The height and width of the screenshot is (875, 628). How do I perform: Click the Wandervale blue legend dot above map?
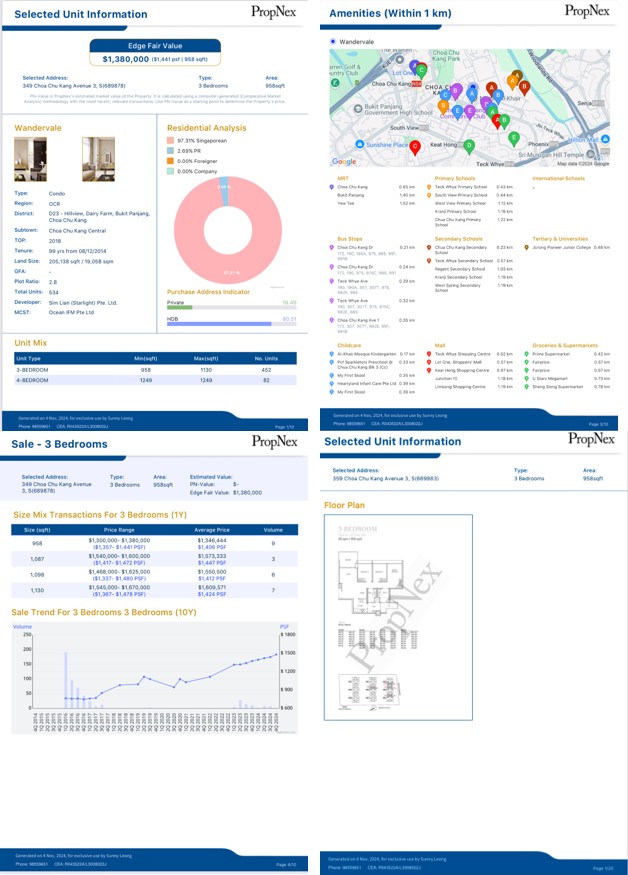coord(333,41)
